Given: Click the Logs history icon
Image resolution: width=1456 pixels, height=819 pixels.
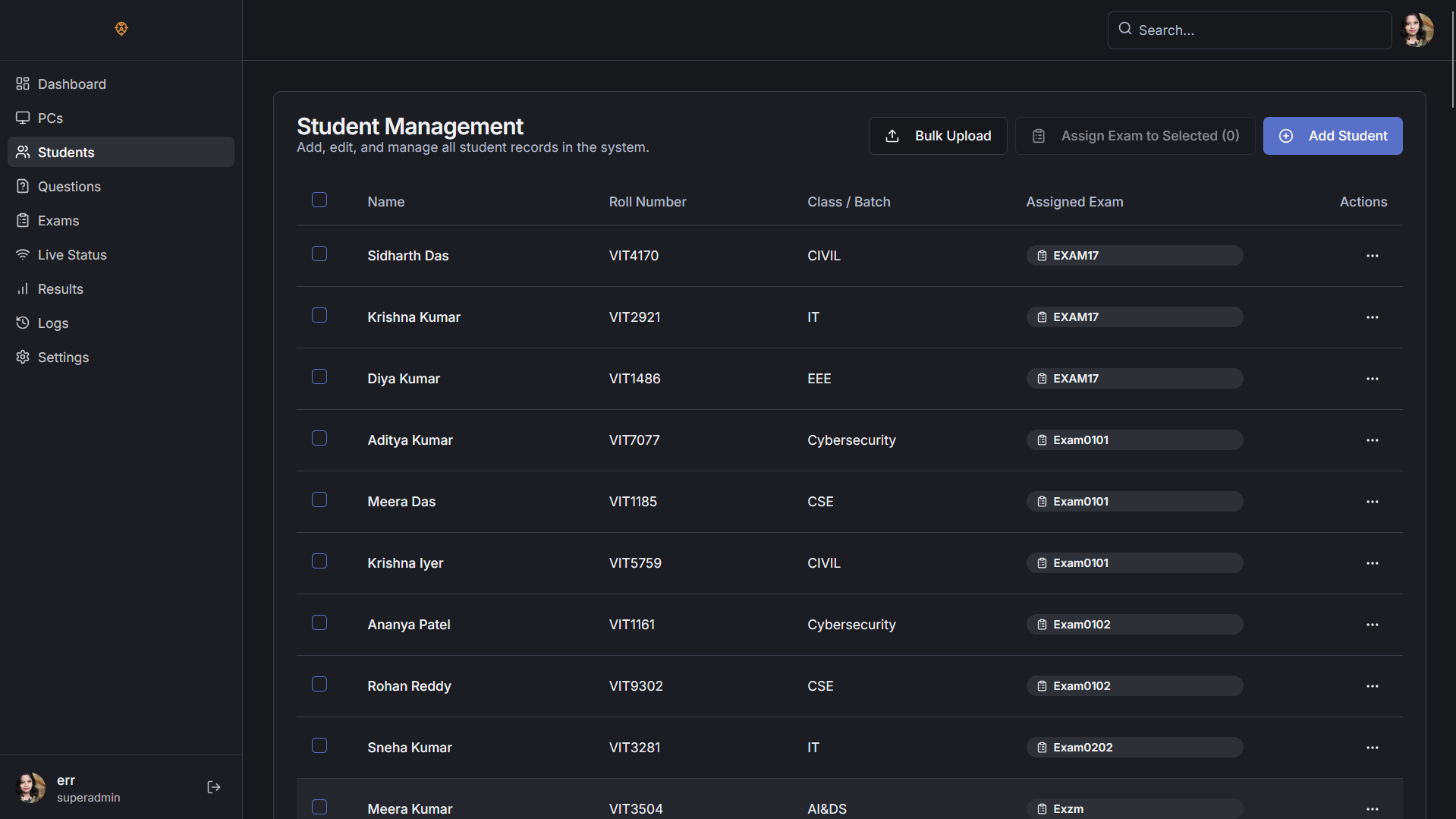Looking at the screenshot, I should coord(23,323).
